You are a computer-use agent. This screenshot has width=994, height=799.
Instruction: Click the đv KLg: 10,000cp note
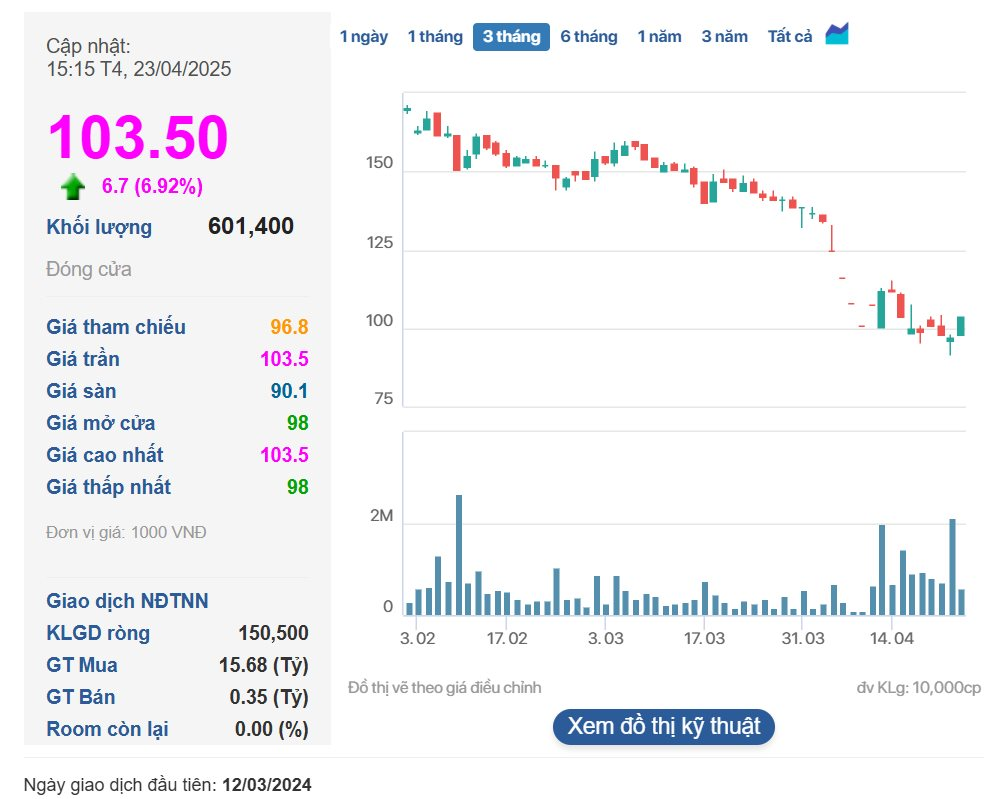click(x=919, y=687)
